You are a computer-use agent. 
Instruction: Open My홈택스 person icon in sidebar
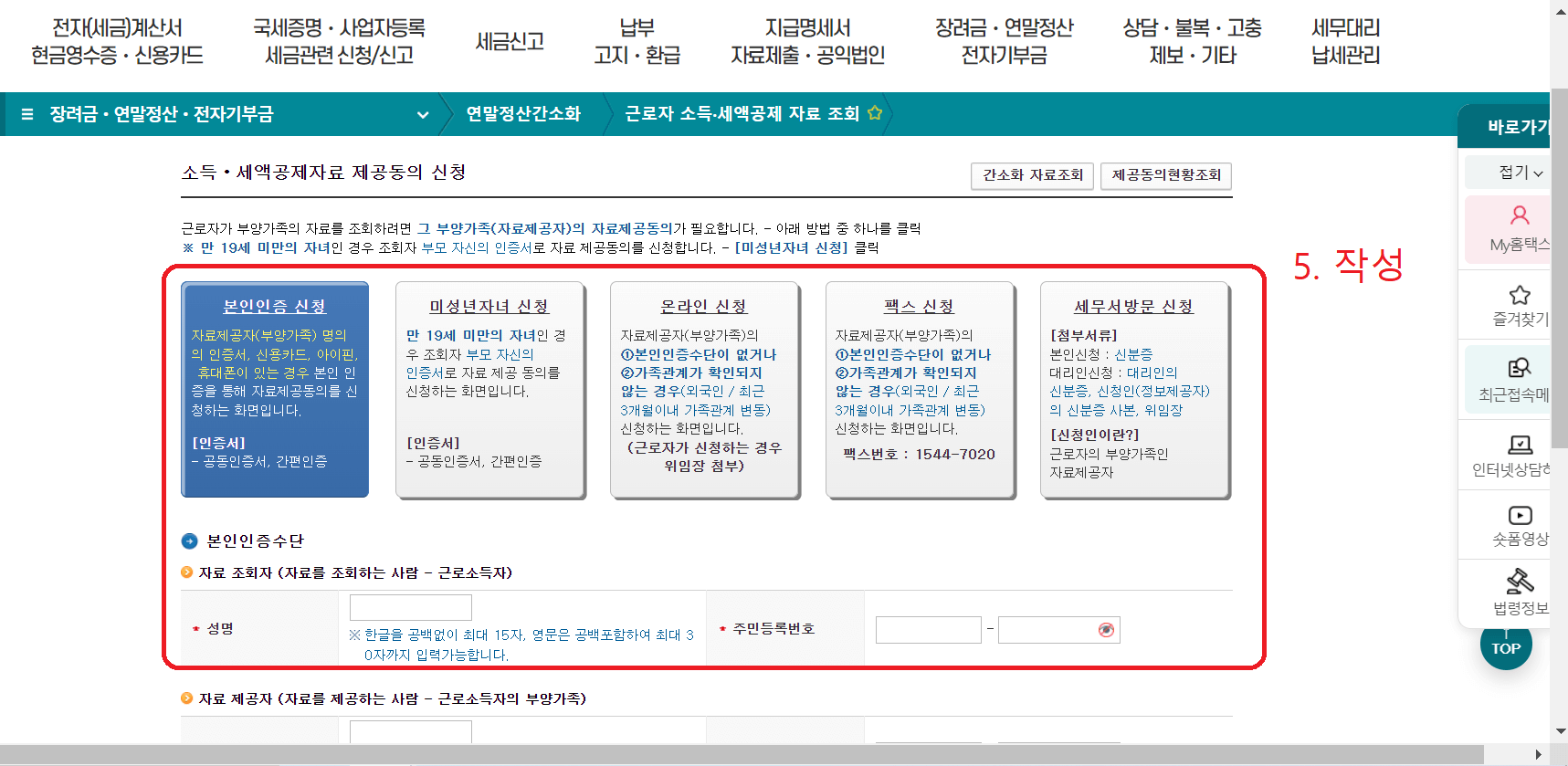click(x=1520, y=215)
